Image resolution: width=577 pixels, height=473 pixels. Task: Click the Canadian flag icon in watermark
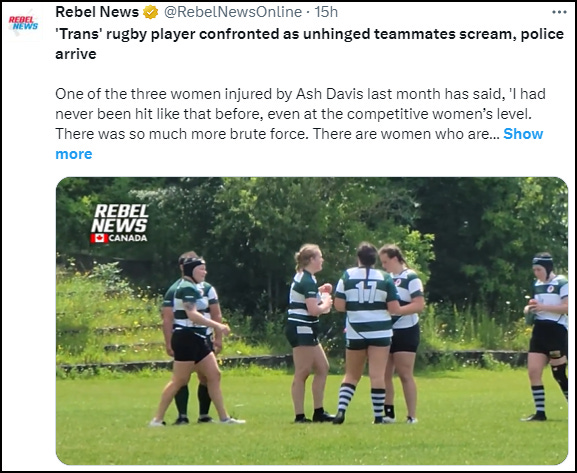[99, 239]
